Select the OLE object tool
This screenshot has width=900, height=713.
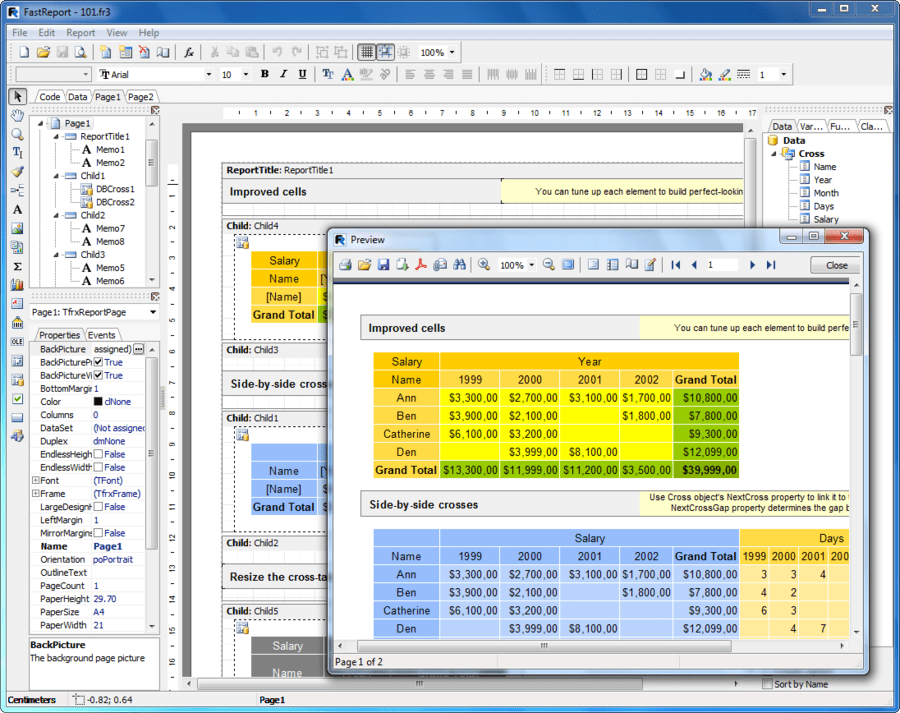tap(17, 342)
